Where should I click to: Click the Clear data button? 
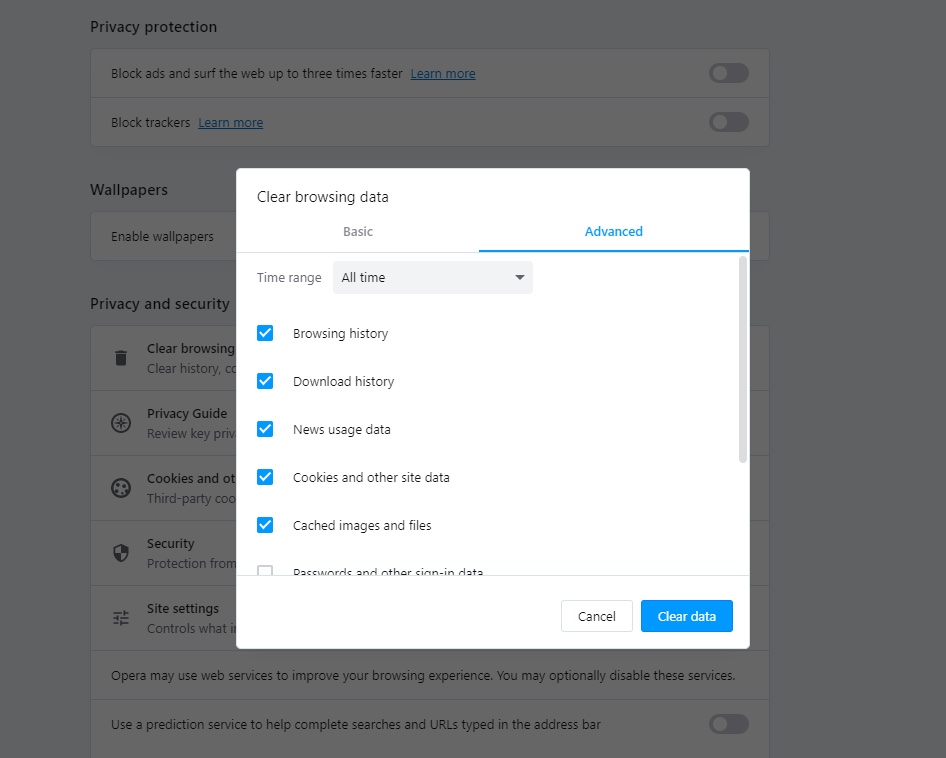point(686,616)
